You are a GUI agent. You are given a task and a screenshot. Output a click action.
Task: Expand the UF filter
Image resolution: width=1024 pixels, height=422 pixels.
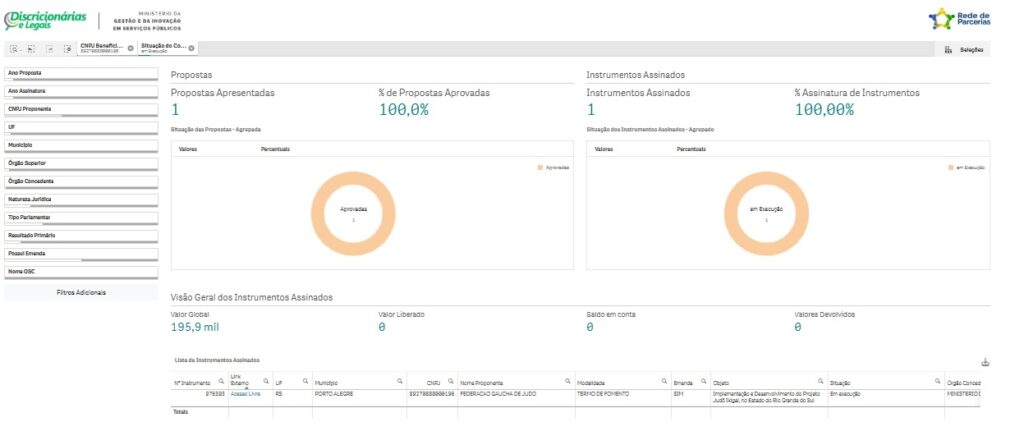point(81,128)
